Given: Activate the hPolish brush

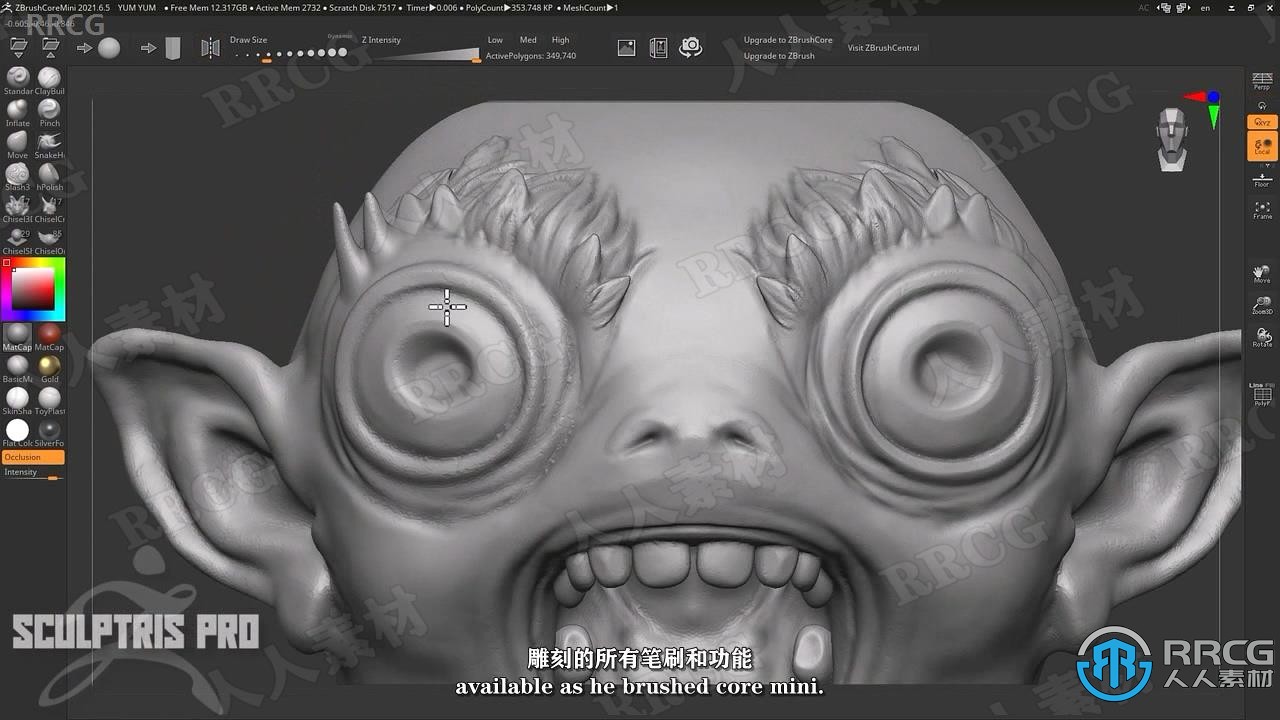Looking at the screenshot, I should tap(49, 178).
